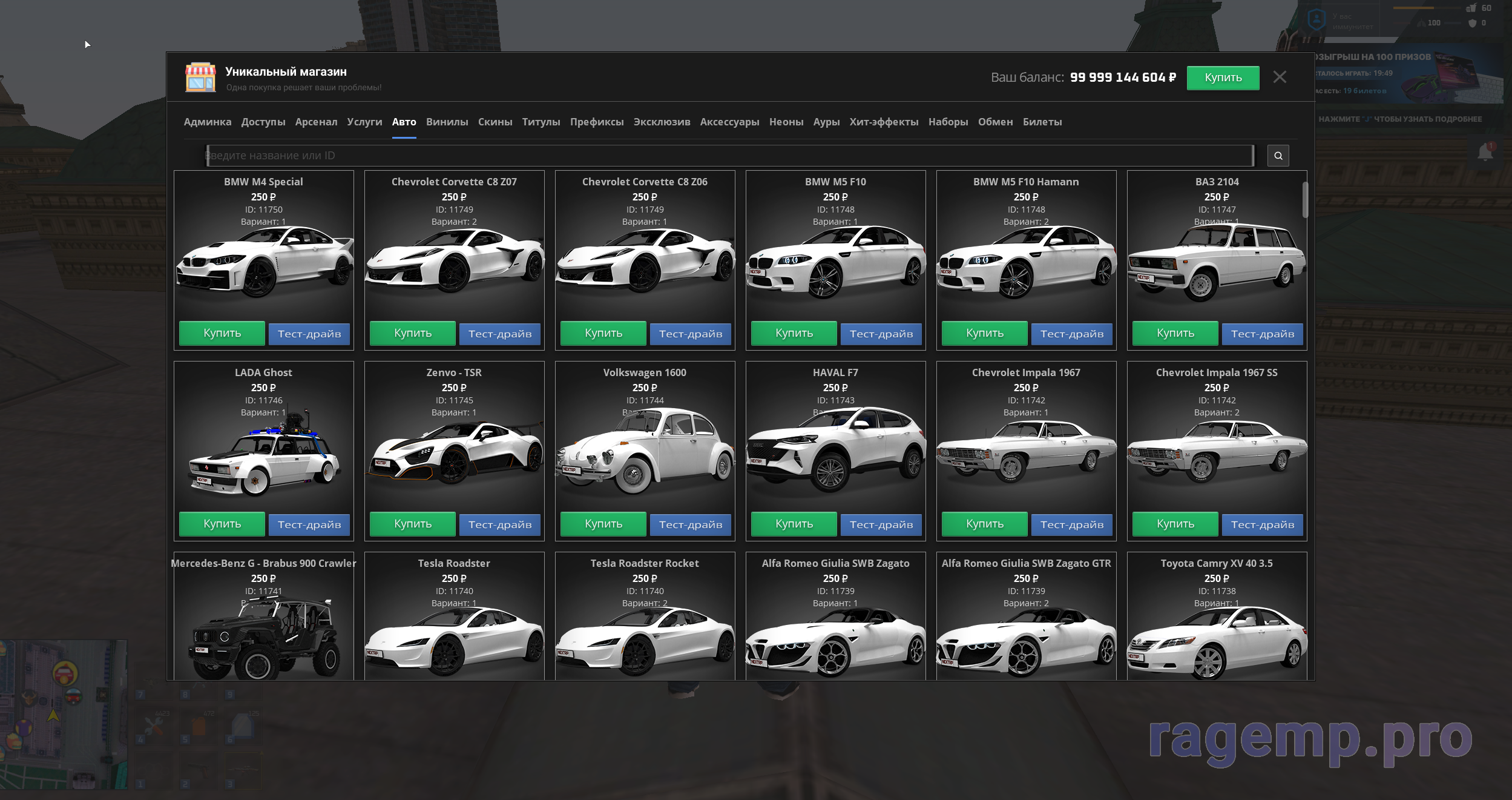
Task: Go to the Услуги tab
Action: (x=364, y=122)
